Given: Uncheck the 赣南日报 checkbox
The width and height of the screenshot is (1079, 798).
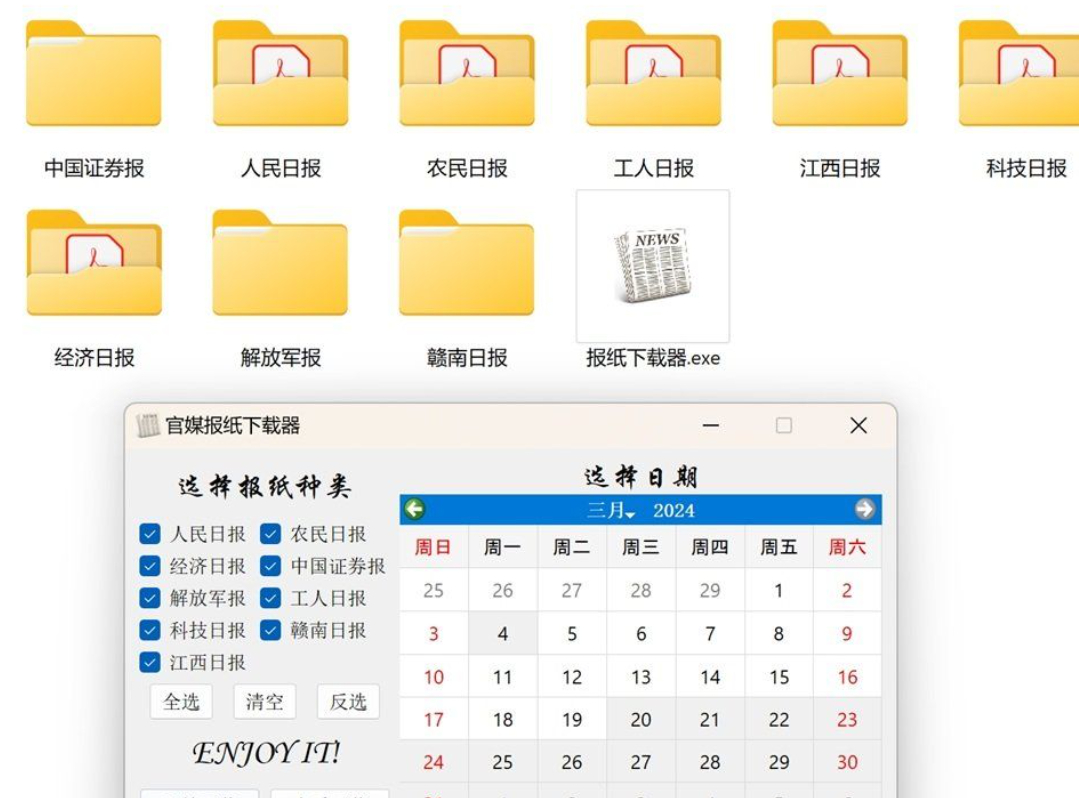Looking at the screenshot, I should pos(270,630).
